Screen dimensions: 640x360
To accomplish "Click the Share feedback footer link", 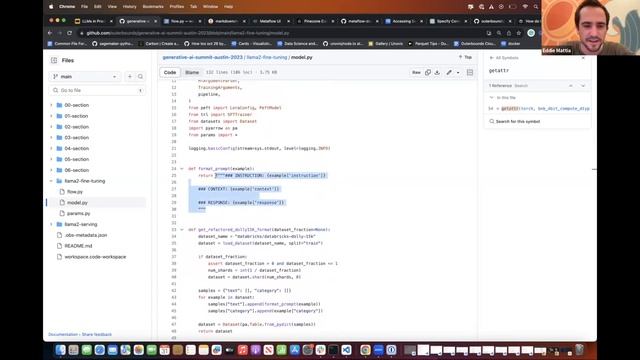I will click(x=97, y=334).
